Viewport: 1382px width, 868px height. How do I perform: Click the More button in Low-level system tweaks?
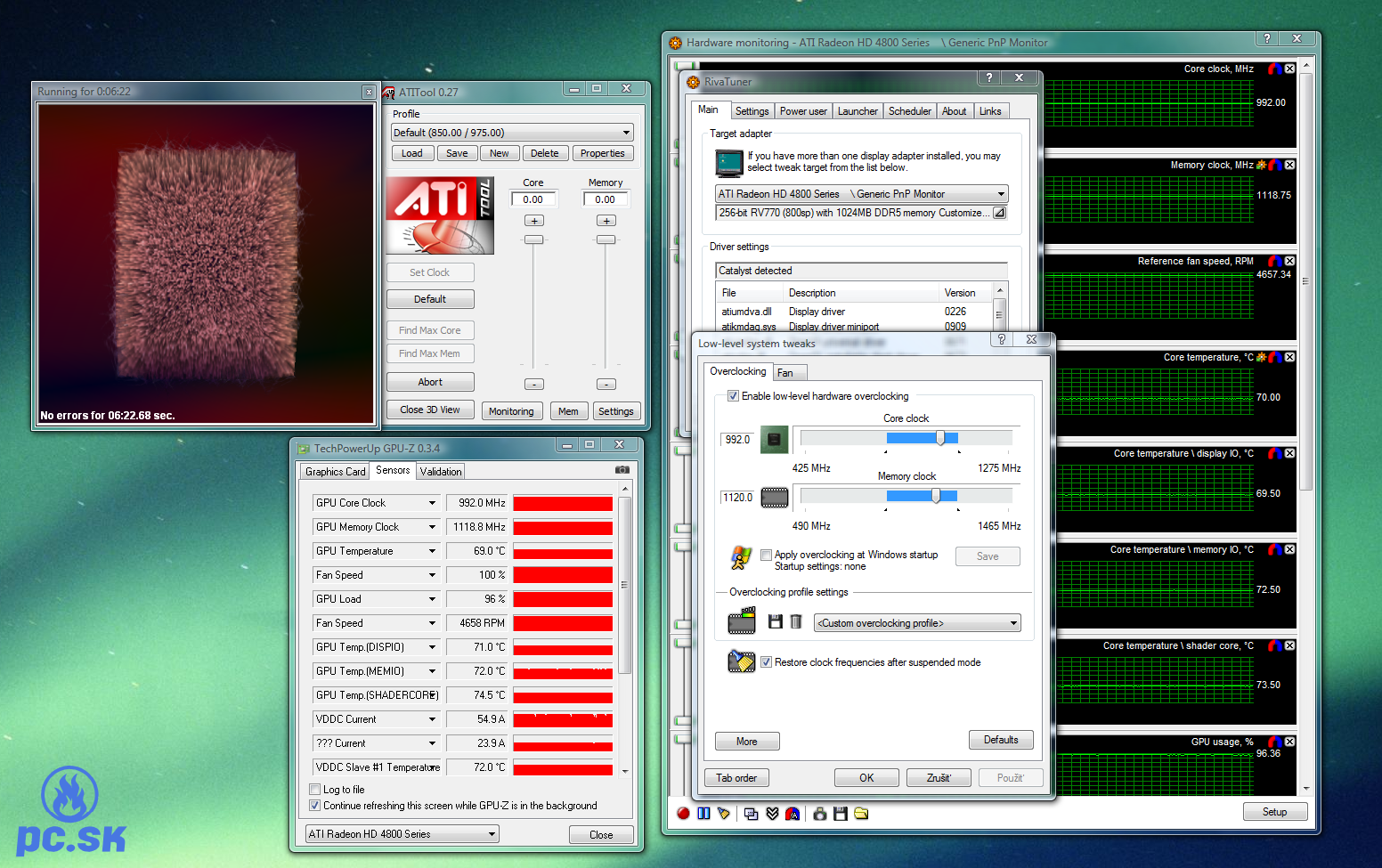747,742
